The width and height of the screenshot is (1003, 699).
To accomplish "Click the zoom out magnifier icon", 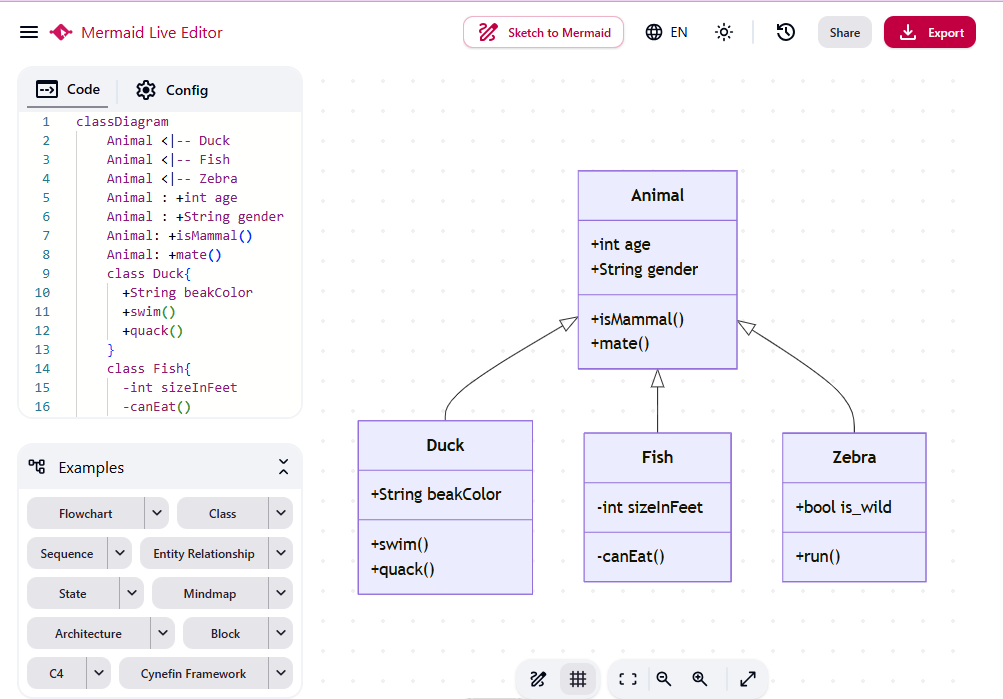I will pos(663,679).
